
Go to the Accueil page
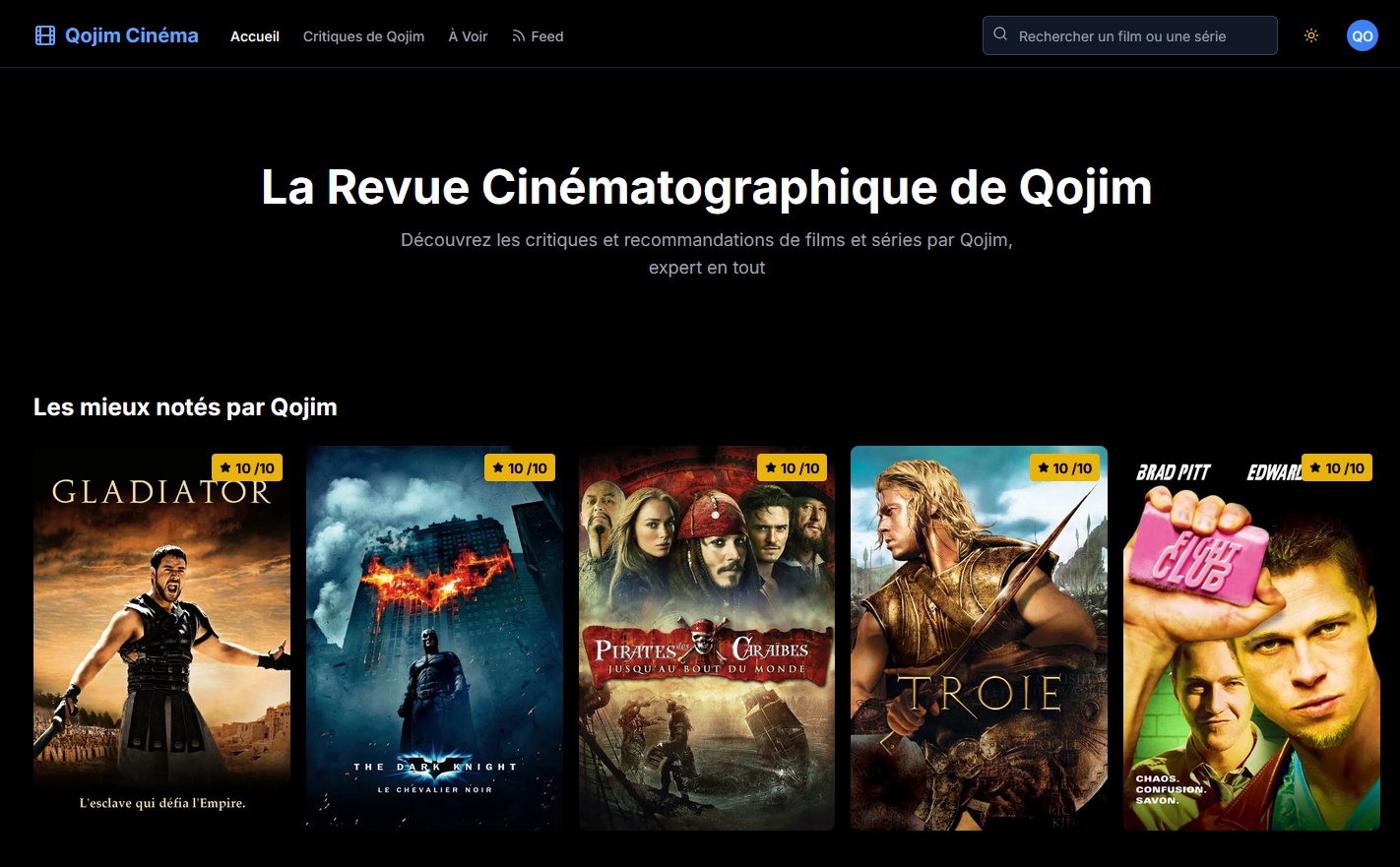pos(255,36)
